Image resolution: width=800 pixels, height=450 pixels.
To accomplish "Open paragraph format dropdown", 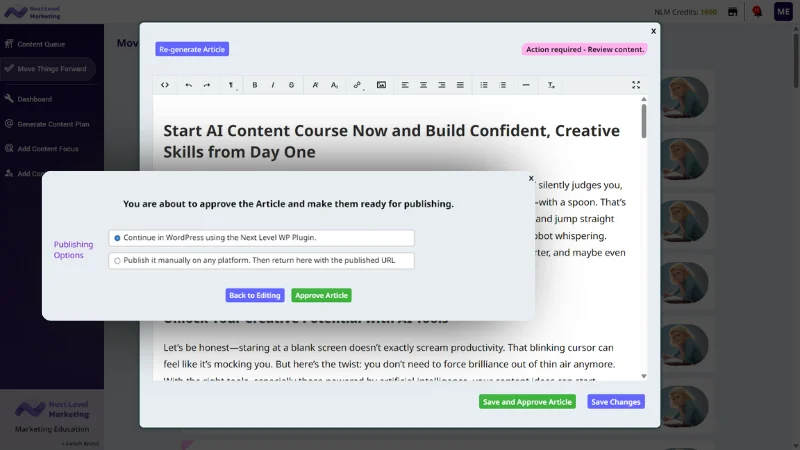I will (232, 85).
